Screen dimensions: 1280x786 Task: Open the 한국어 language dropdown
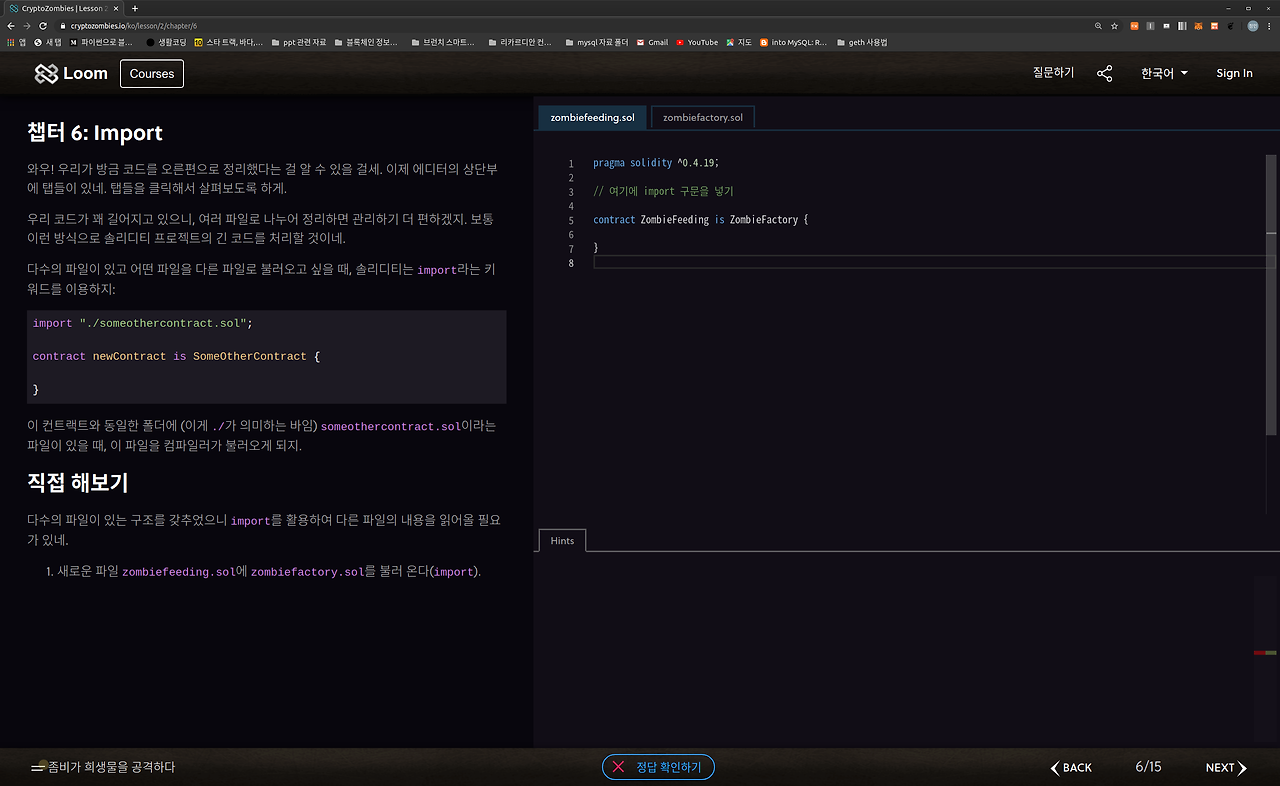point(1164,73)
